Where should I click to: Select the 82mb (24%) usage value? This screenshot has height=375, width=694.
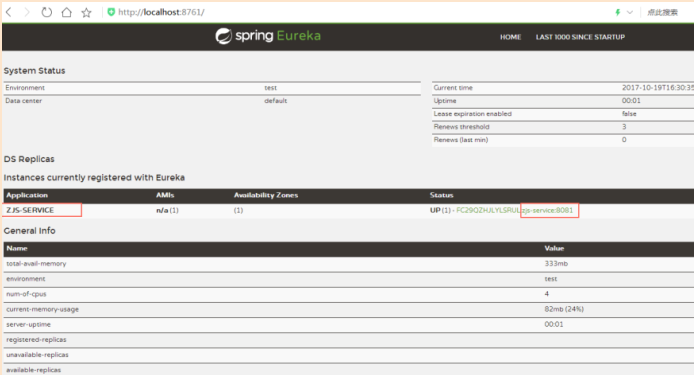pos(564,309)
